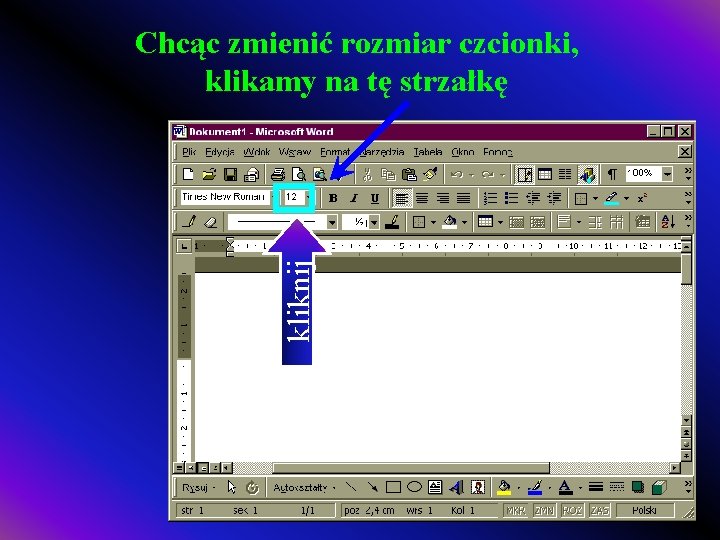
Task: Click the Columns icon
Action: point(565,174)
